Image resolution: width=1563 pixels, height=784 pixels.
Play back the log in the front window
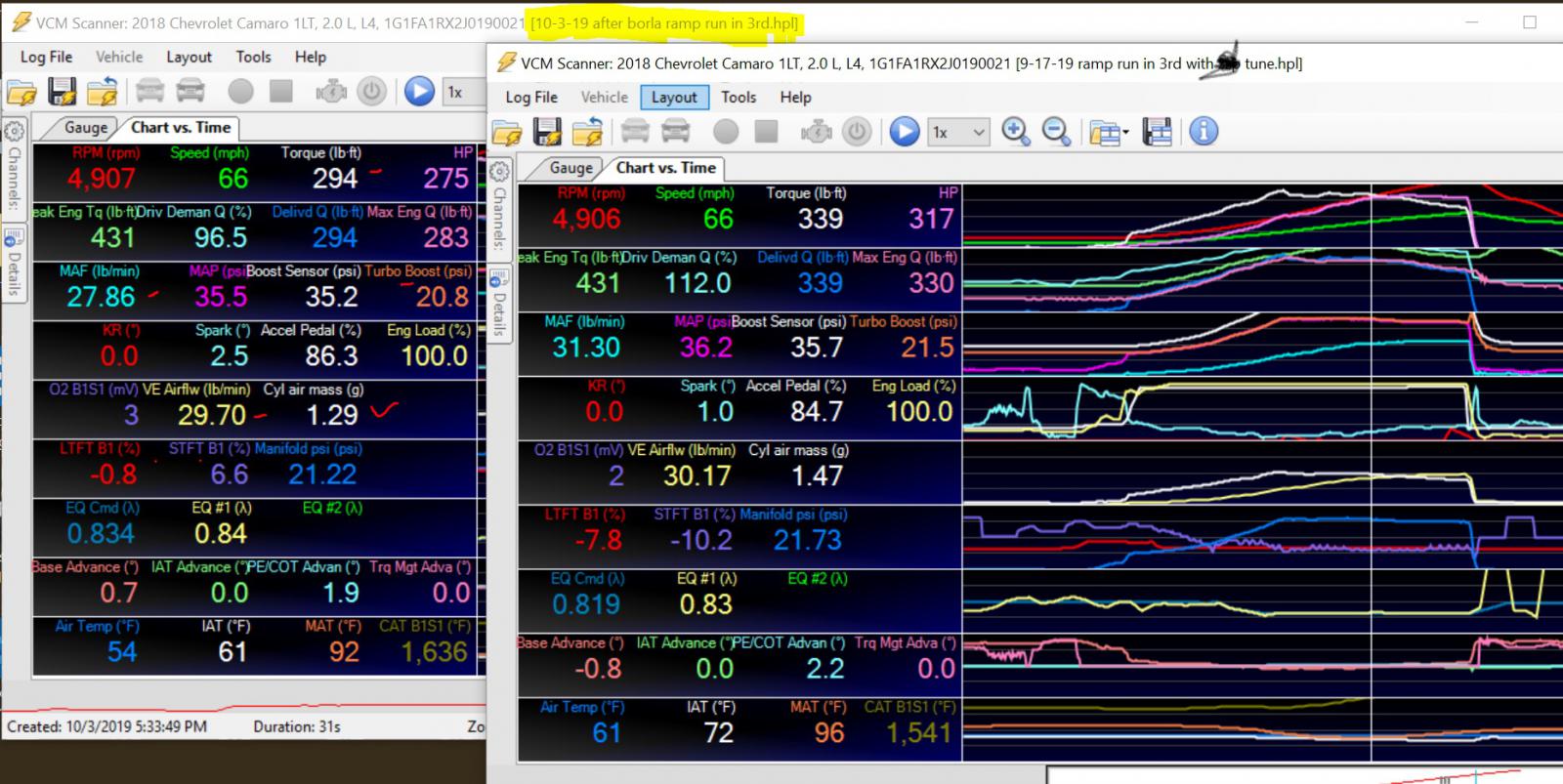[x=904, y=132]
